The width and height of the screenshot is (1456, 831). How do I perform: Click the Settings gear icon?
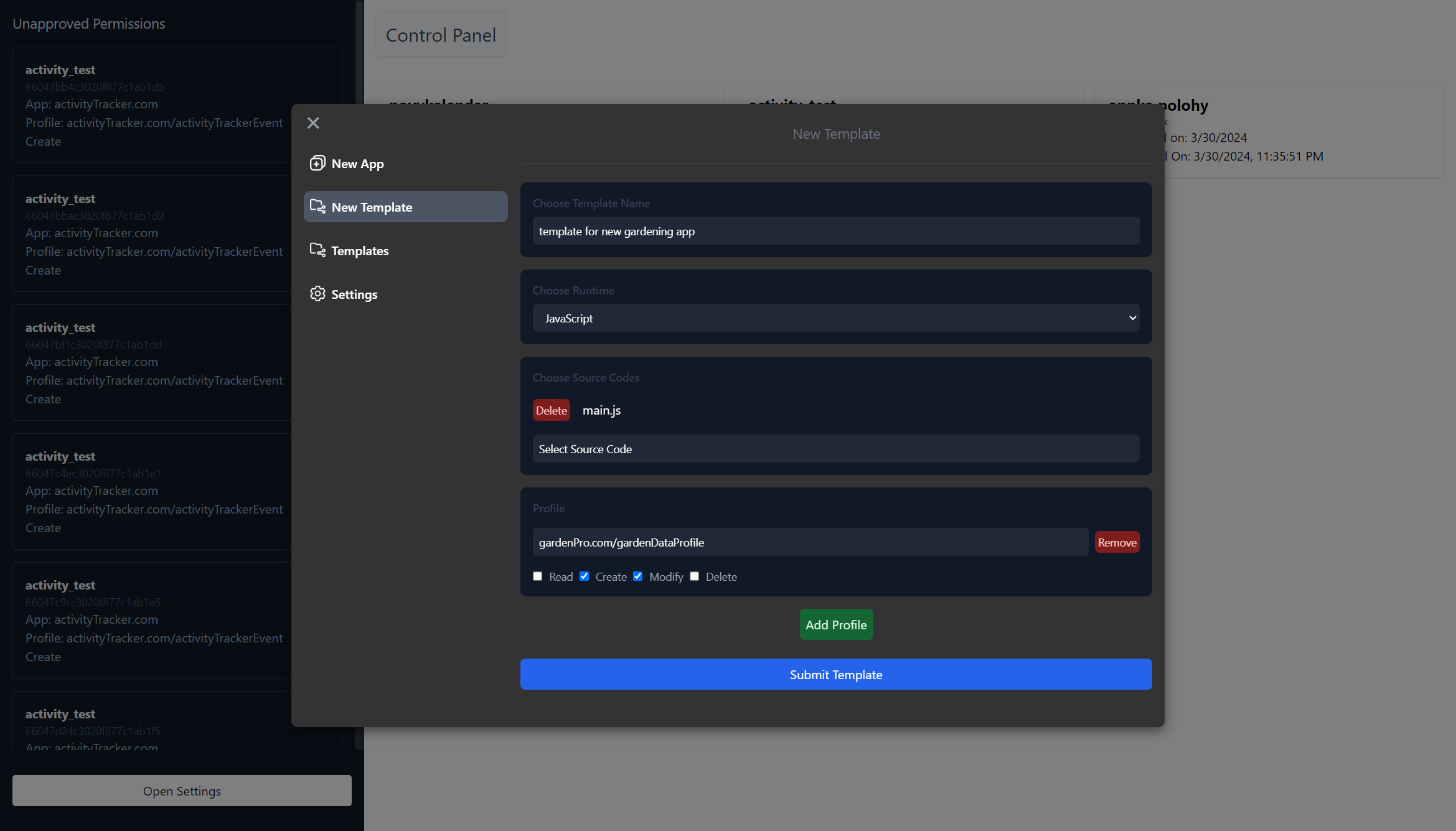(x=317, y=294)
